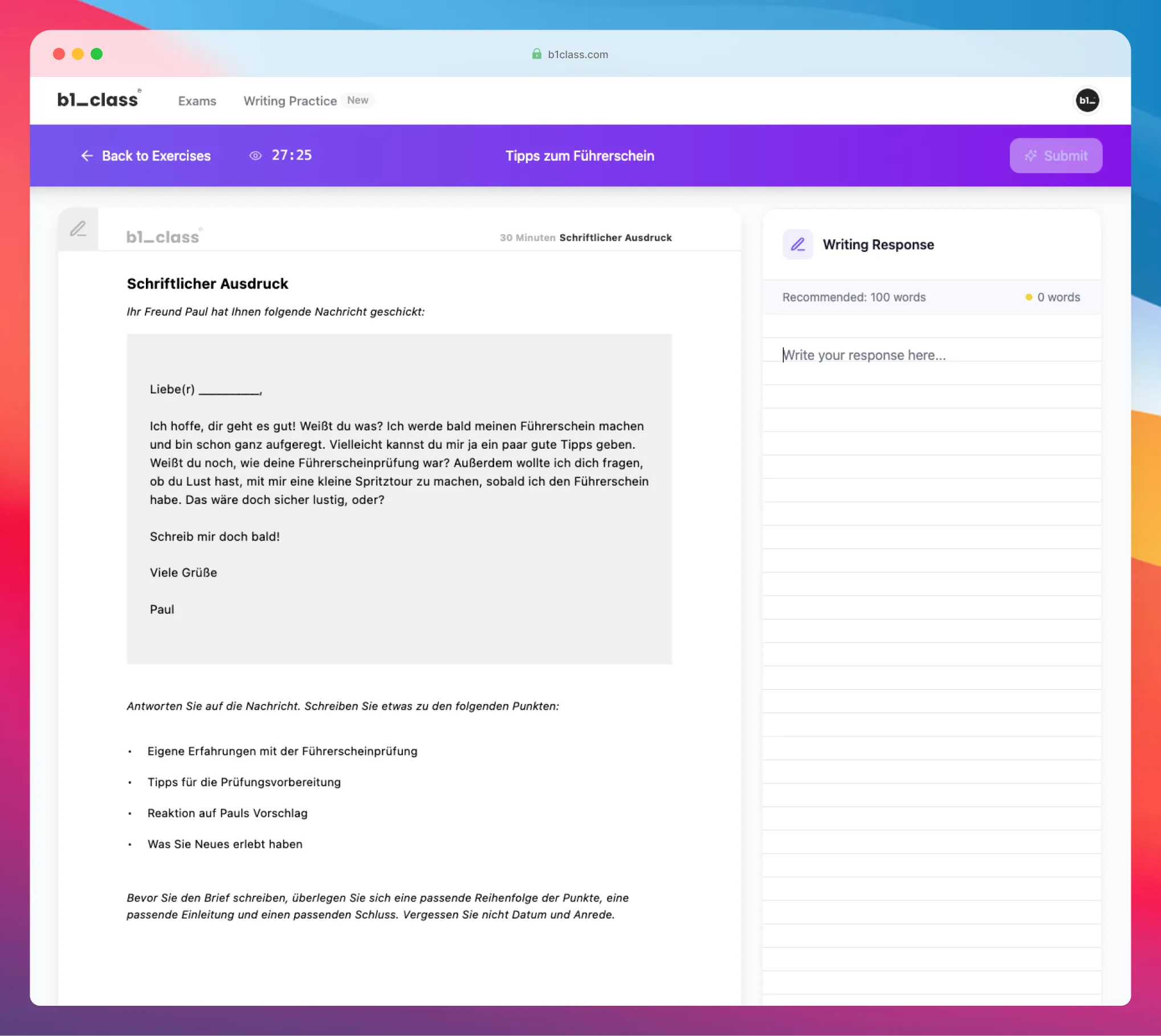The width and height of the screenshot is (1161, 1036).
Task: Click the yellow minimize window button
Action: click(78, 54)
